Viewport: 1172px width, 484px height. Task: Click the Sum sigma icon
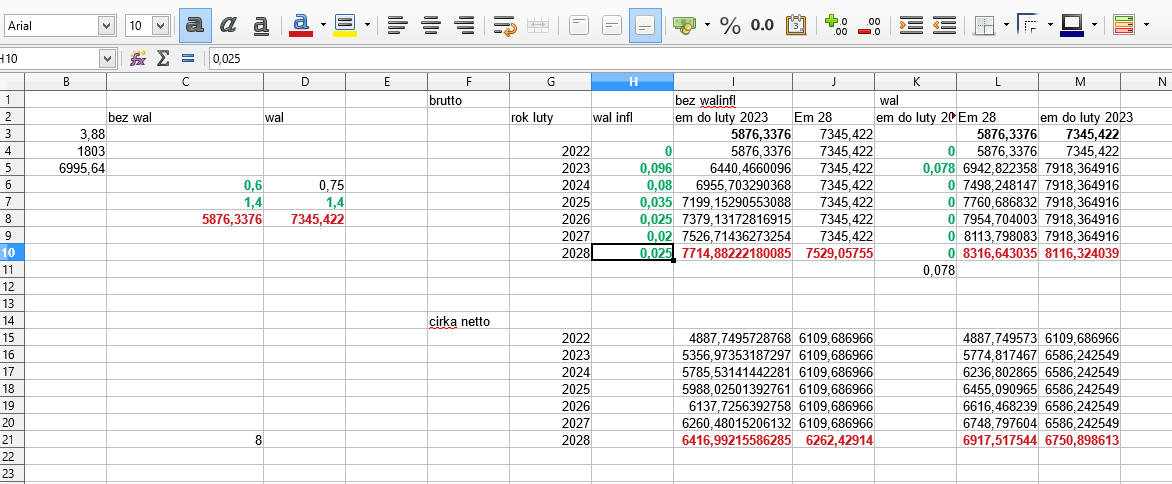click(162, 59)
